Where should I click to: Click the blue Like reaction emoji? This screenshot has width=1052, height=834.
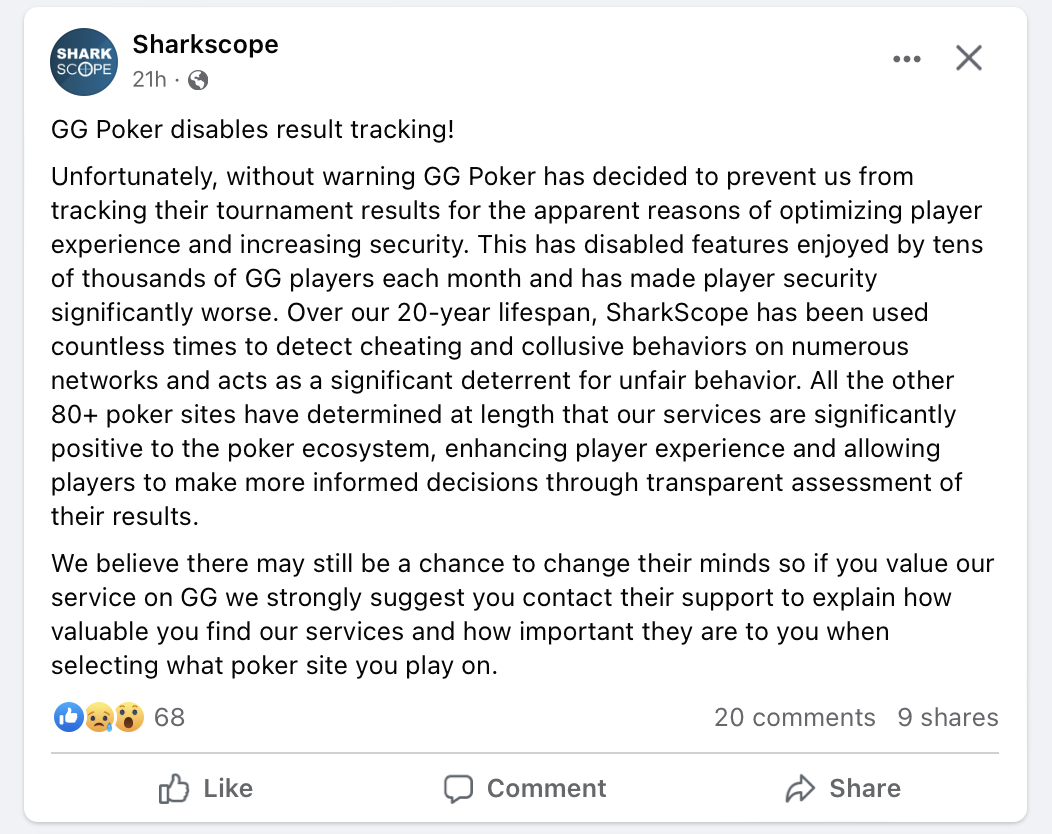[68, 717]
